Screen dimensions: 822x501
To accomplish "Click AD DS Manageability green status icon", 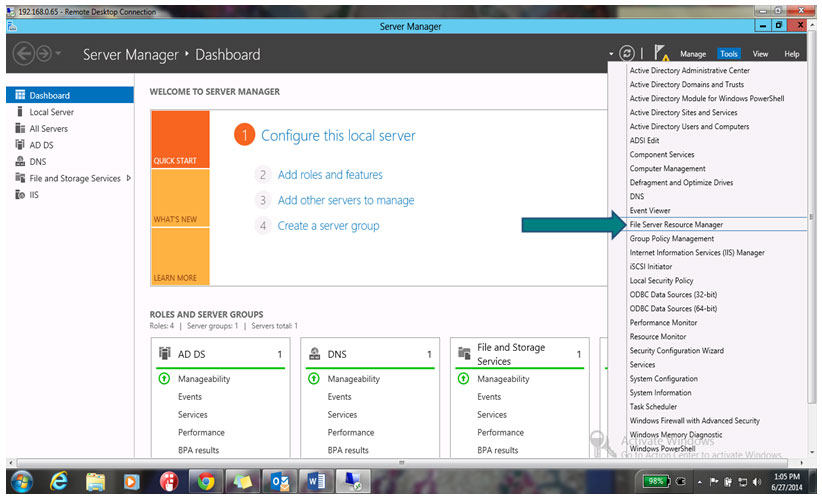I will (x=164, y=378).
